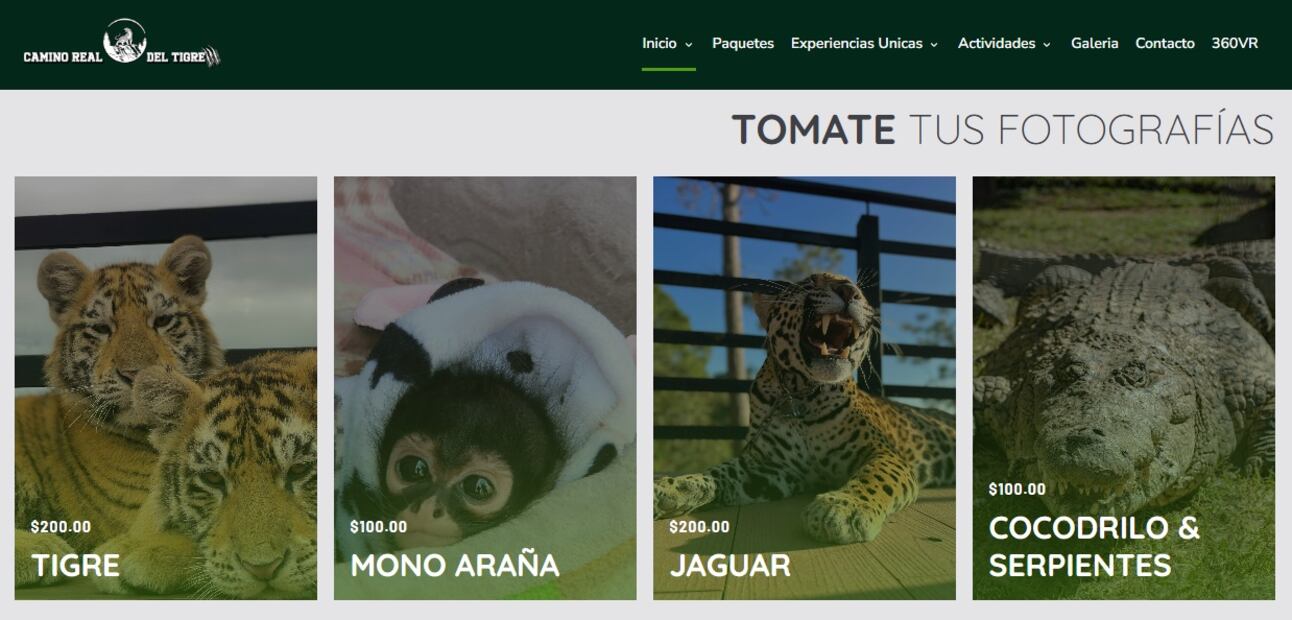1292x620 pixels.
Task: Select the tiger cubs photo card
Action: [166, 388]
